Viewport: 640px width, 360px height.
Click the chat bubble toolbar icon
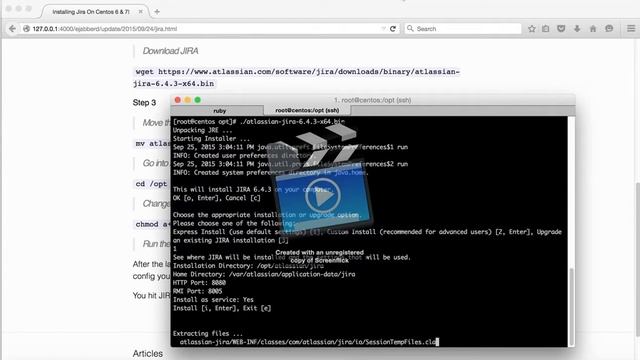pos(609,29)
